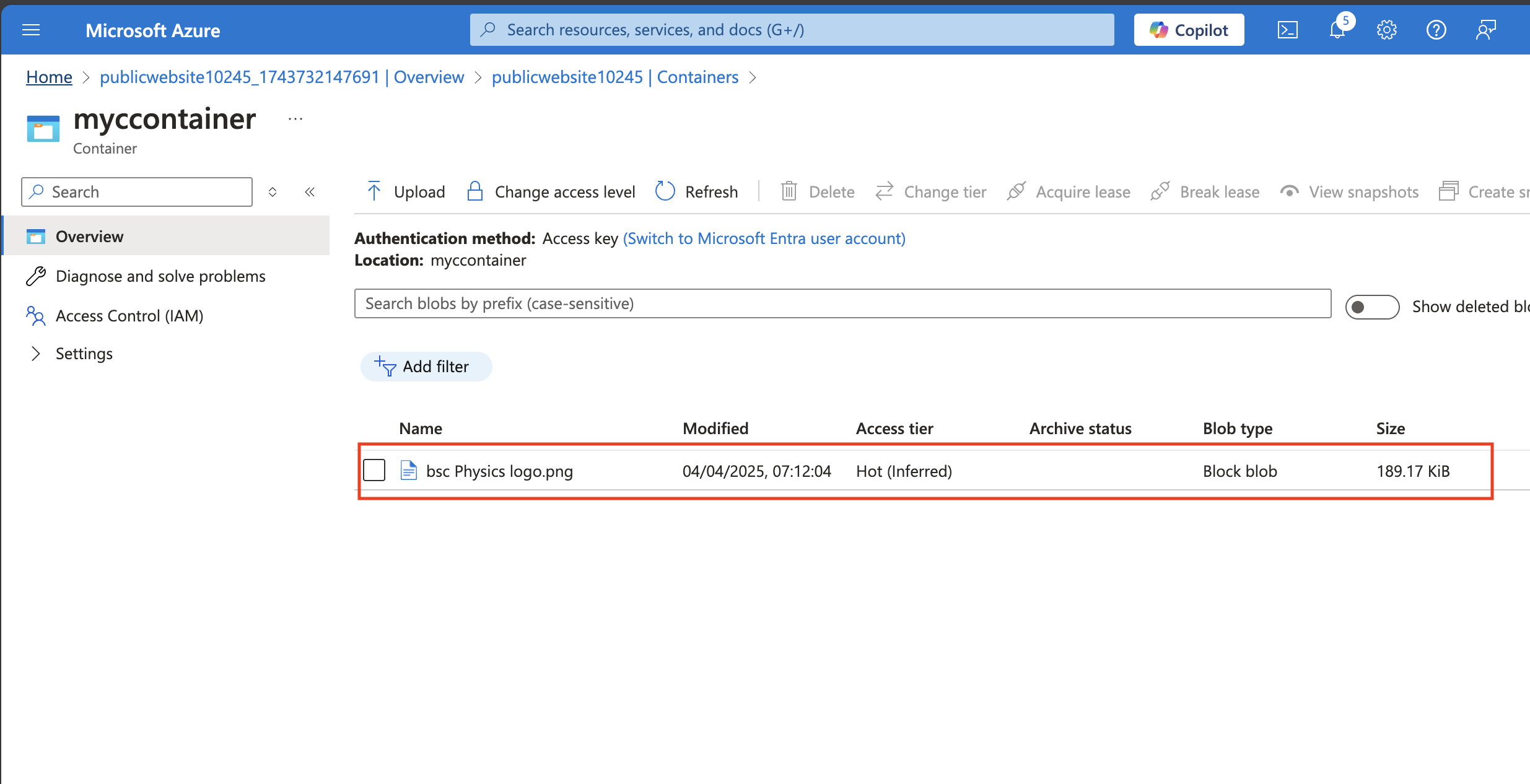The width and height of the screenshot is (1530, 784).
Task: Open portal settings gear
Action: (x=1387, y=30)
